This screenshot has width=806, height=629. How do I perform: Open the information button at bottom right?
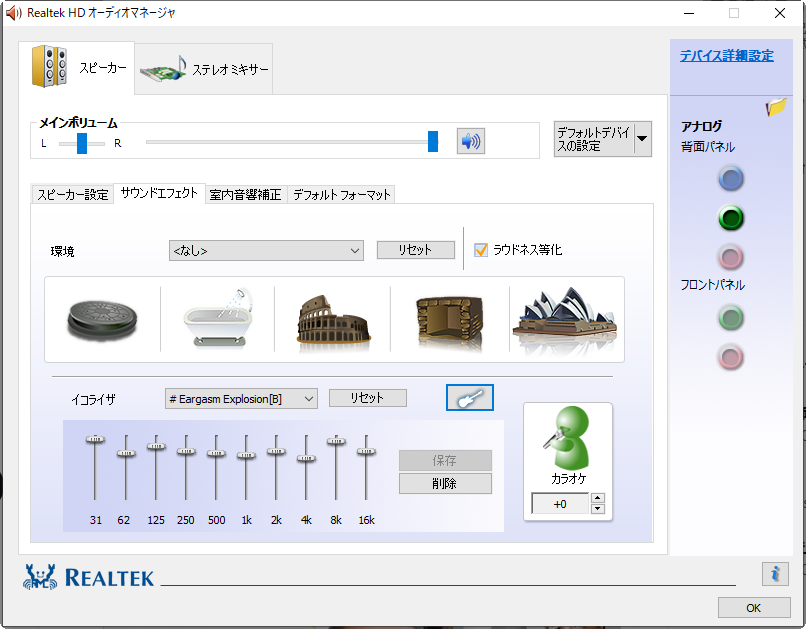(775, 573)
